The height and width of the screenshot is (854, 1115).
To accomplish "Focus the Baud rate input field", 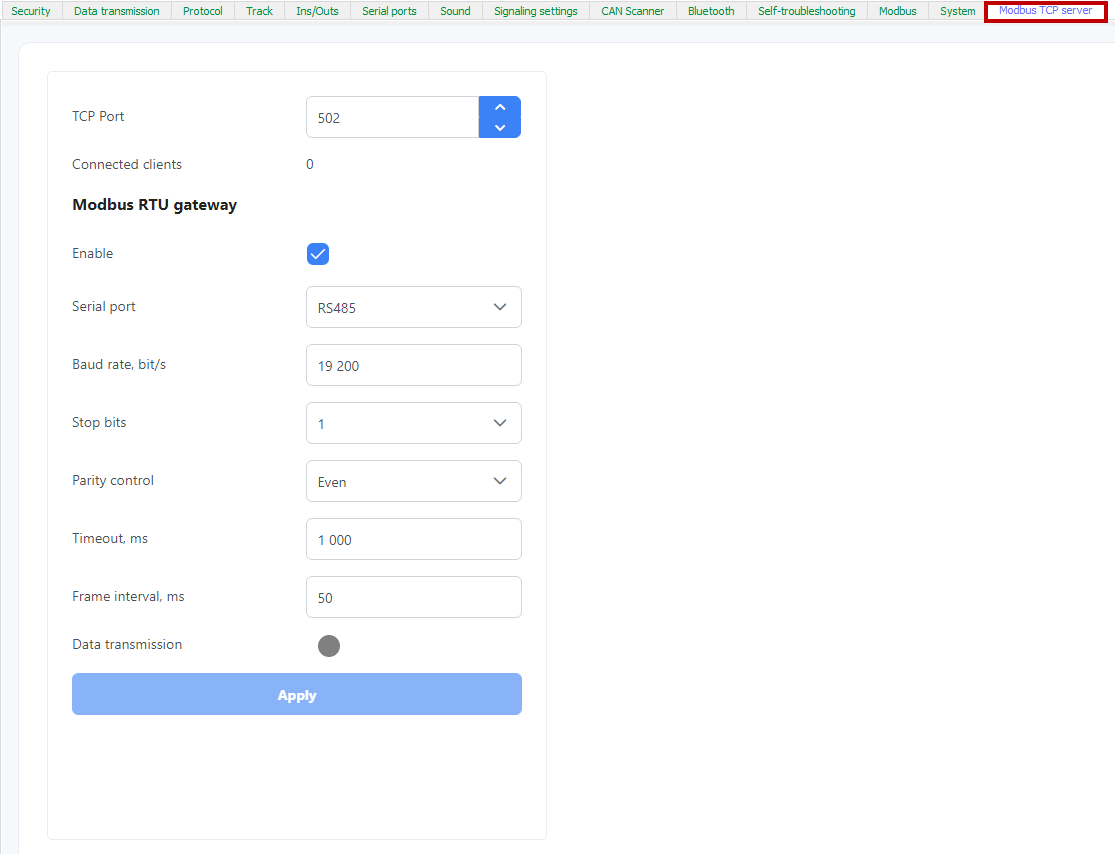I will pos(413,365).
